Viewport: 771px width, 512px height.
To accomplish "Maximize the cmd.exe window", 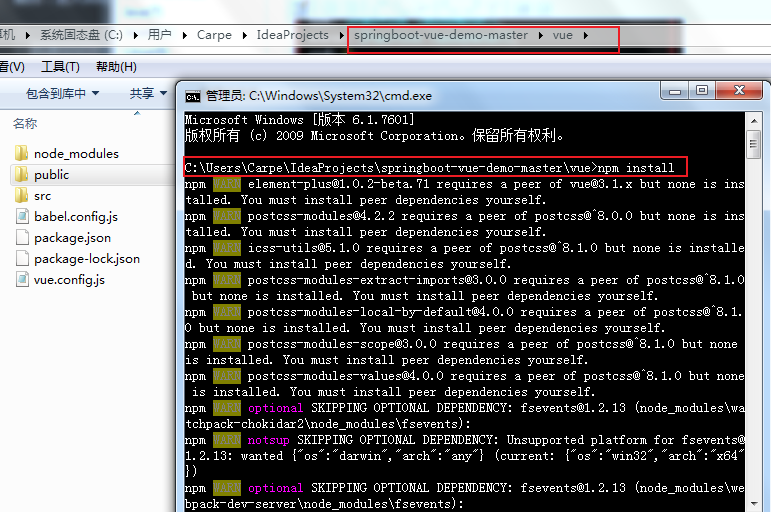I will pyautogui.click(x=702, y=91).
